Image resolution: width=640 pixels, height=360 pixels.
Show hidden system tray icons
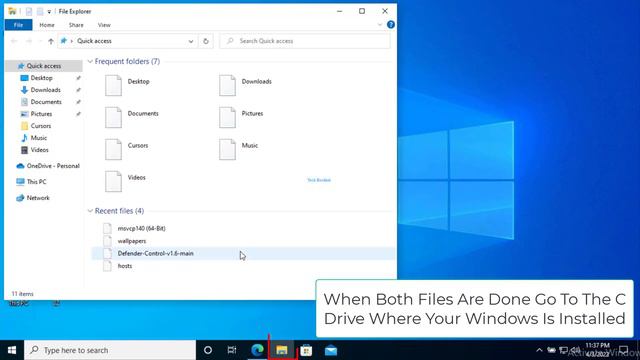(x=539, y=350)
